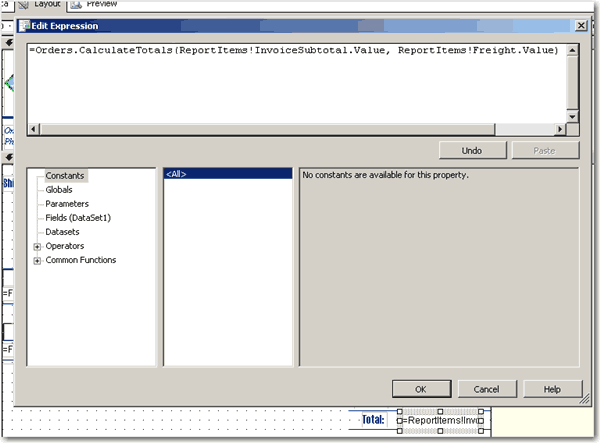Click the expression editor's vertical scroll up arrow
Viewport: 600px width, 443px height.
point(572,50)
